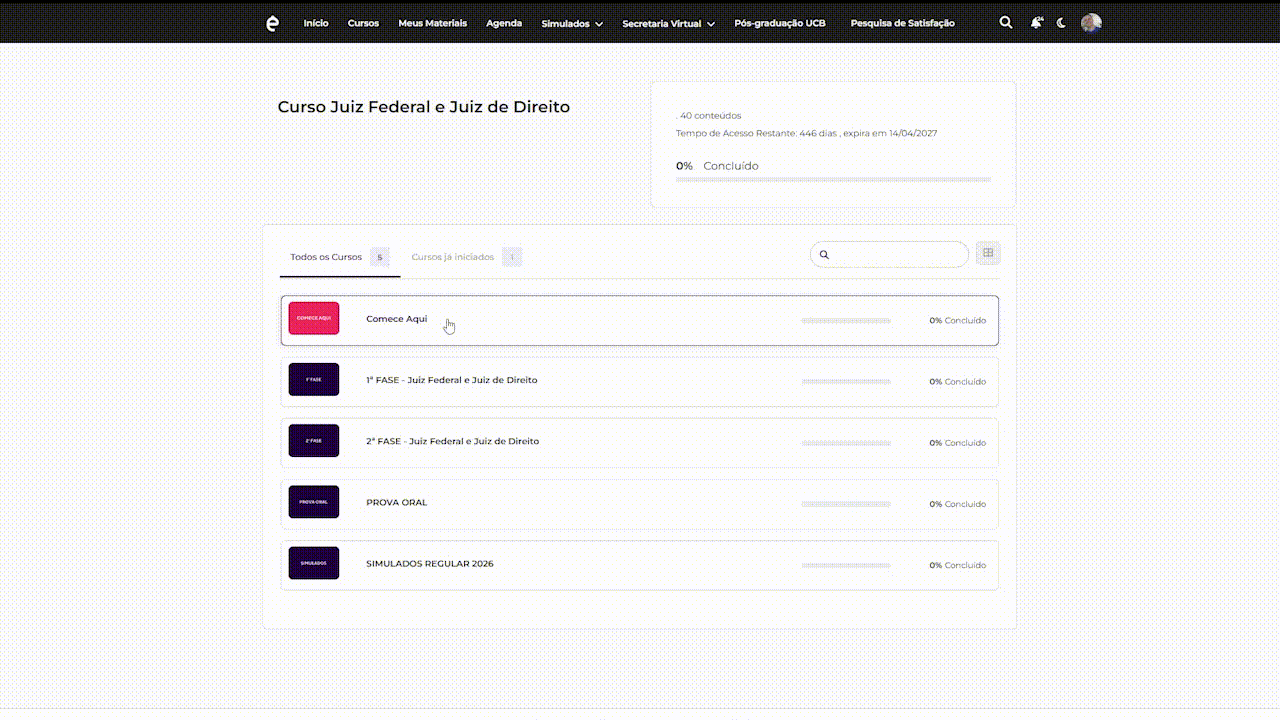Image resolution: width=1280 pixels, height=720 pixels.
Task: Go to Meus Materiais page
Action: (432, 23)
